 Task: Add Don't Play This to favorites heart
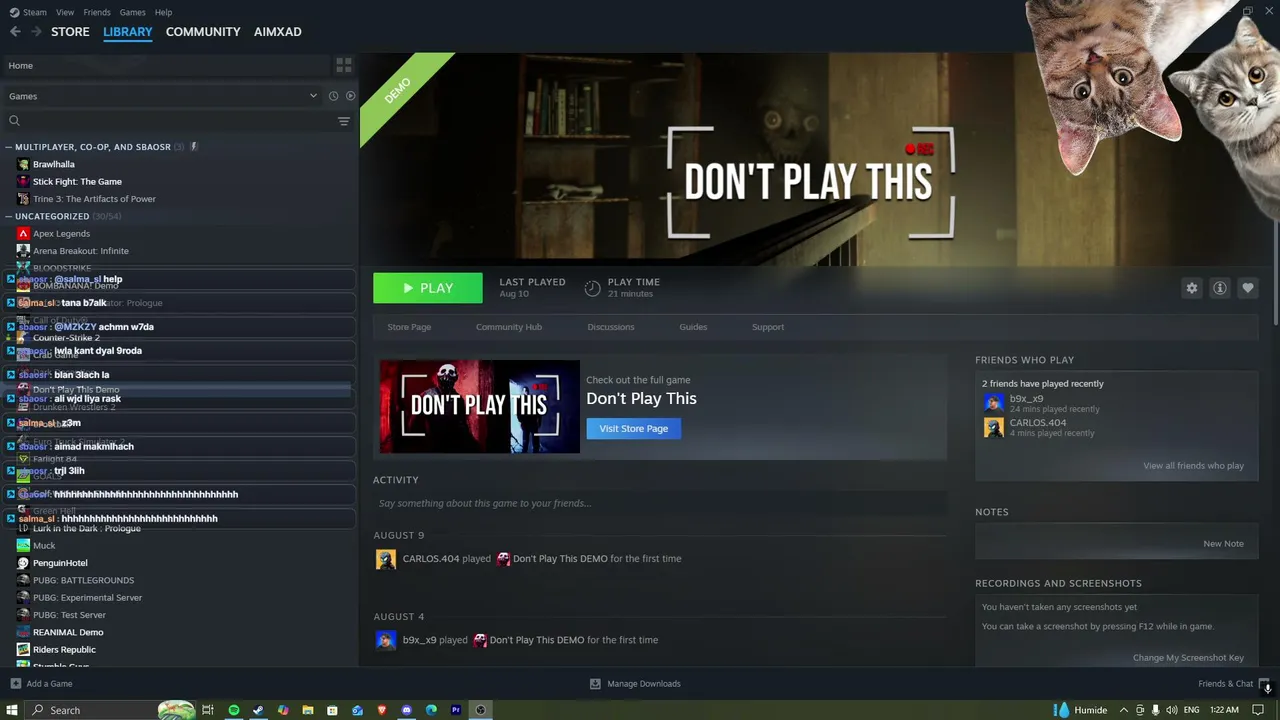tap(1248, 288)
